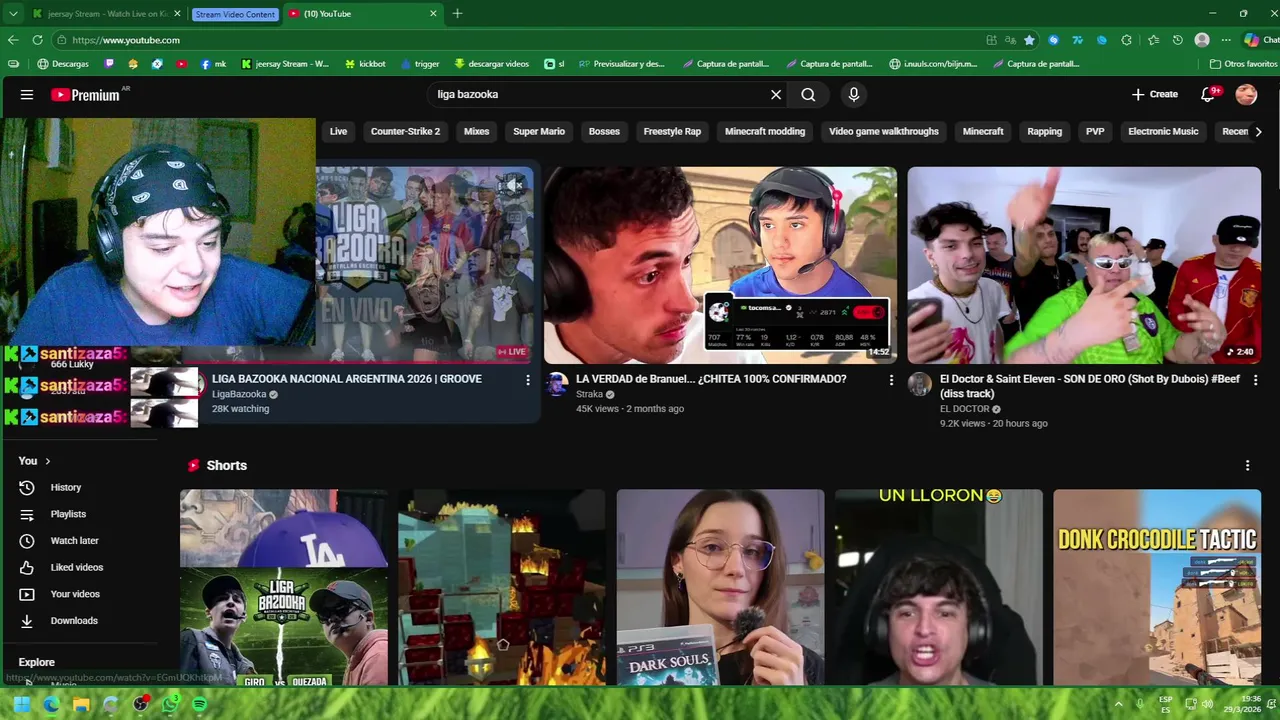The height and width of the screenshot is (720, 1280).
Task: Open History from the sidebar
Action: (66, 487)
